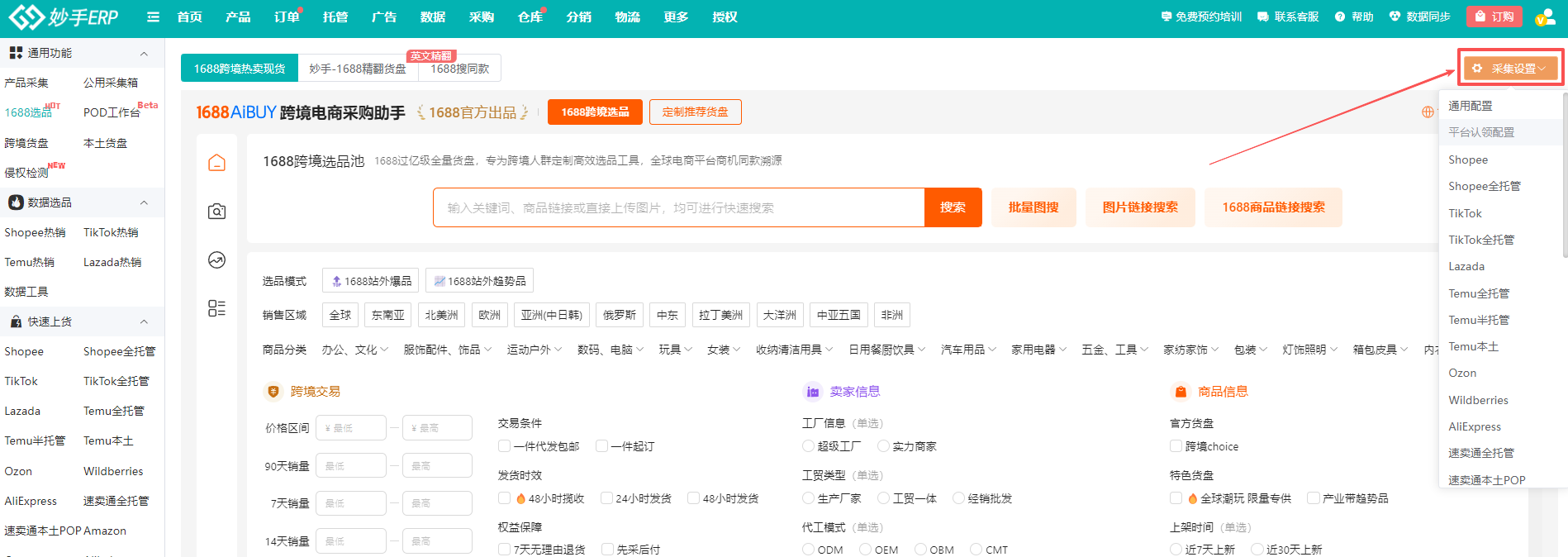Select 1688跨境热卖现货 tab
The image size is (1568, 557).
(x=240, y=69)
